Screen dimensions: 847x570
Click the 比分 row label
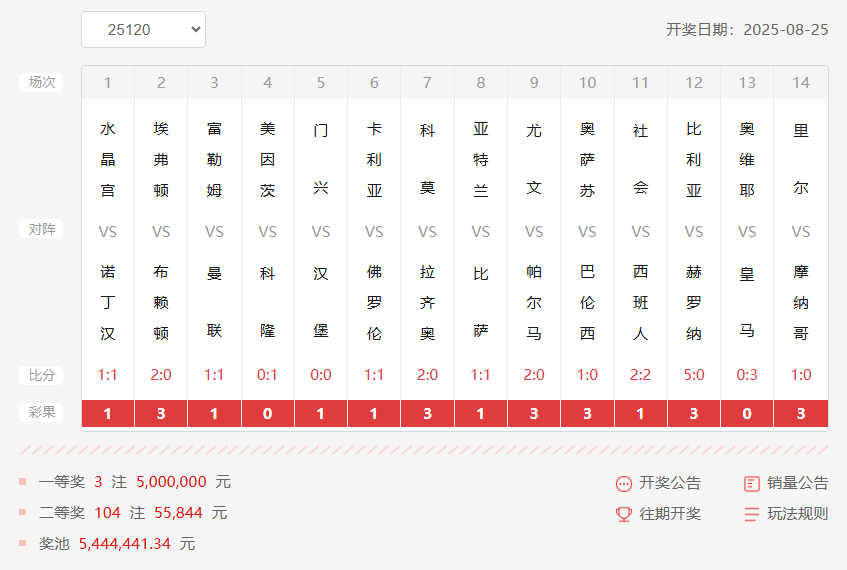(x=41, y=376)
